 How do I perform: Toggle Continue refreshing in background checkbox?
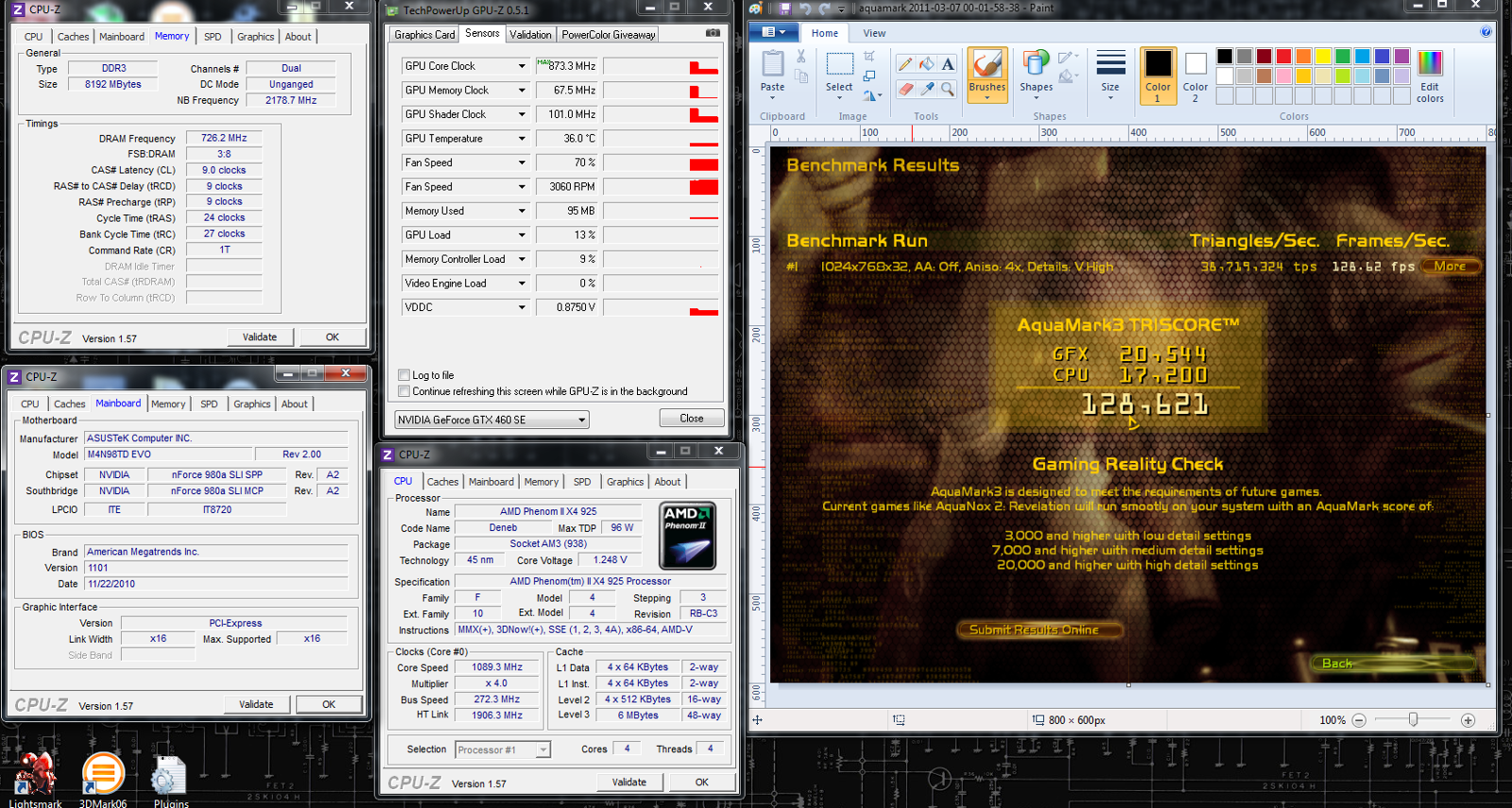pos(404,391)
